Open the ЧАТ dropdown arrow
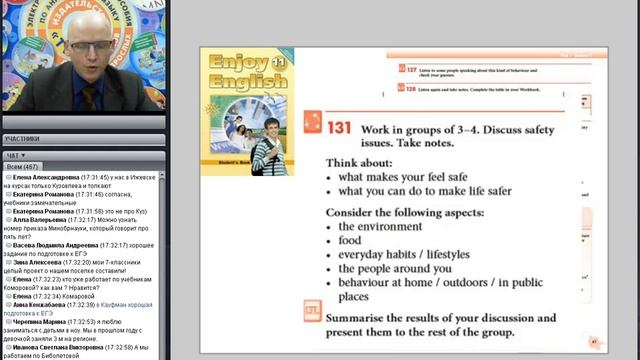The width and height of the screenshot is (640, 360). pyautogui.click(x=23, y=156)
